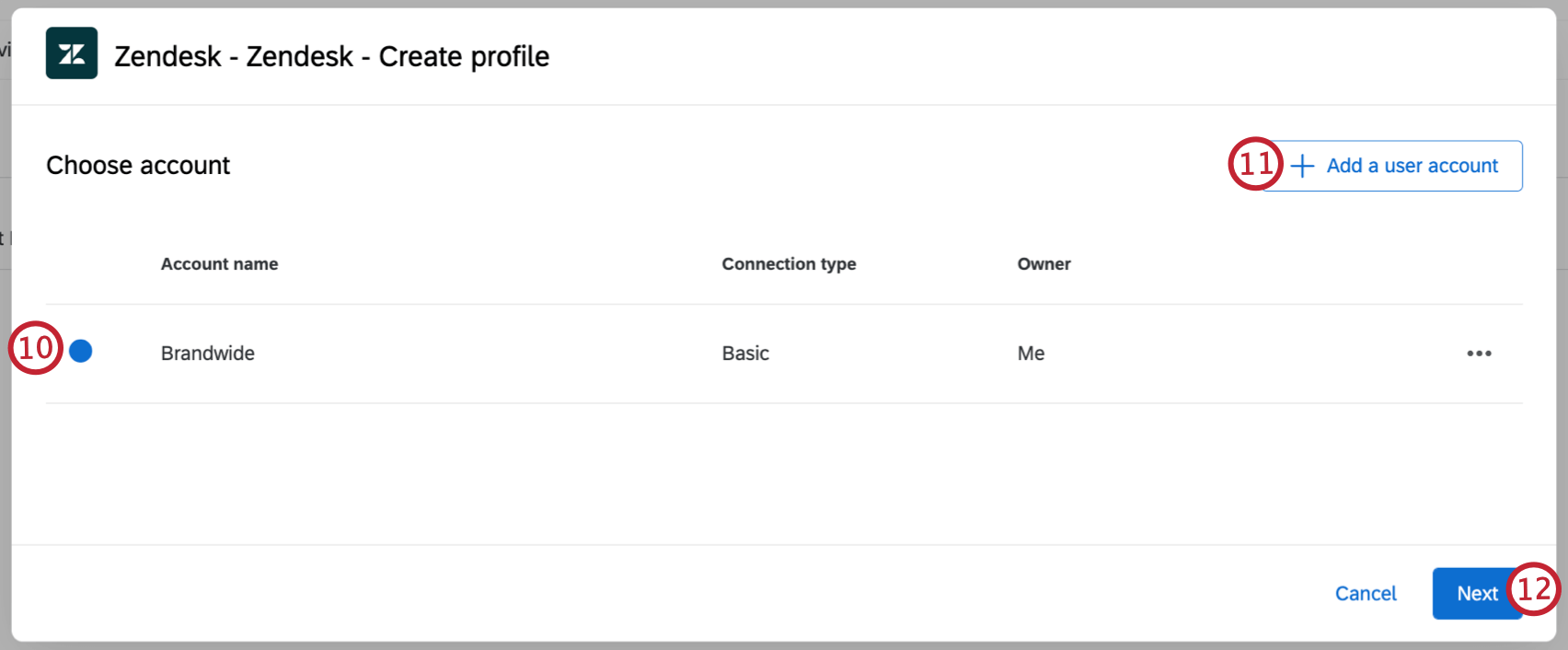The height and width of the screenshot is (650, 1568).
Task: Click the Choose account heading
Action: coord(138,166)
